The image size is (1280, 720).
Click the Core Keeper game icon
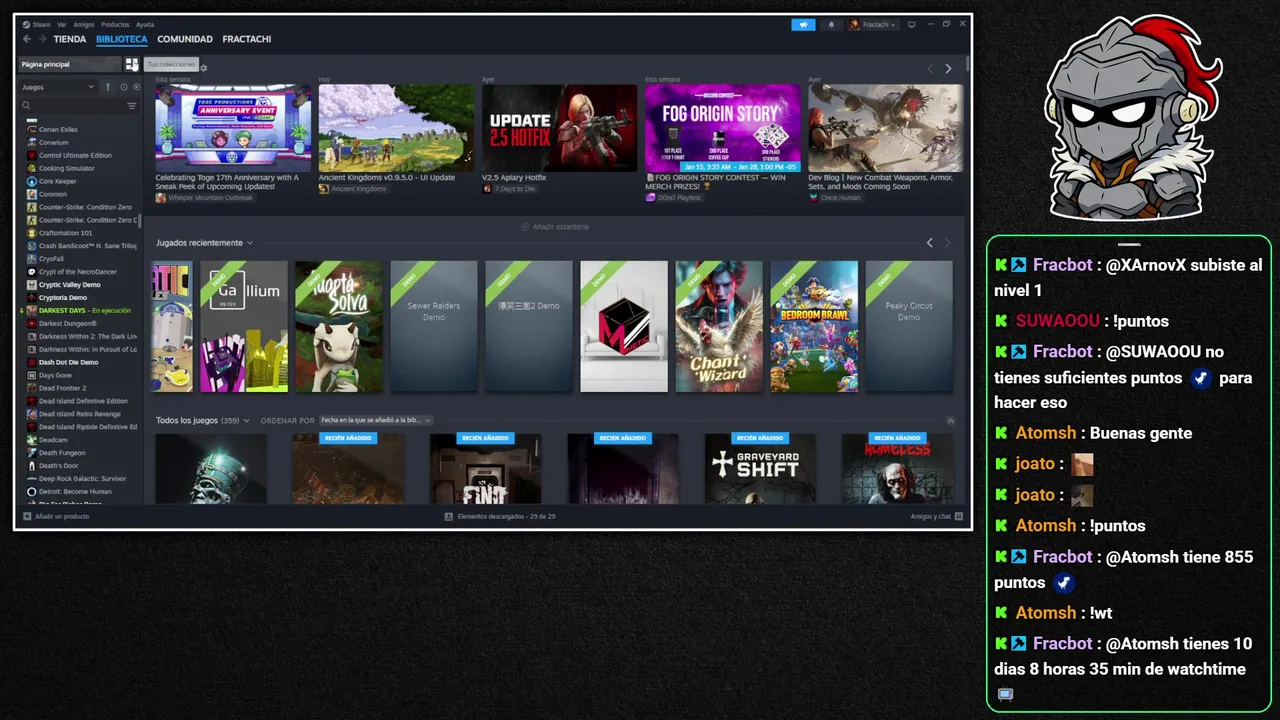coord(31,181)
